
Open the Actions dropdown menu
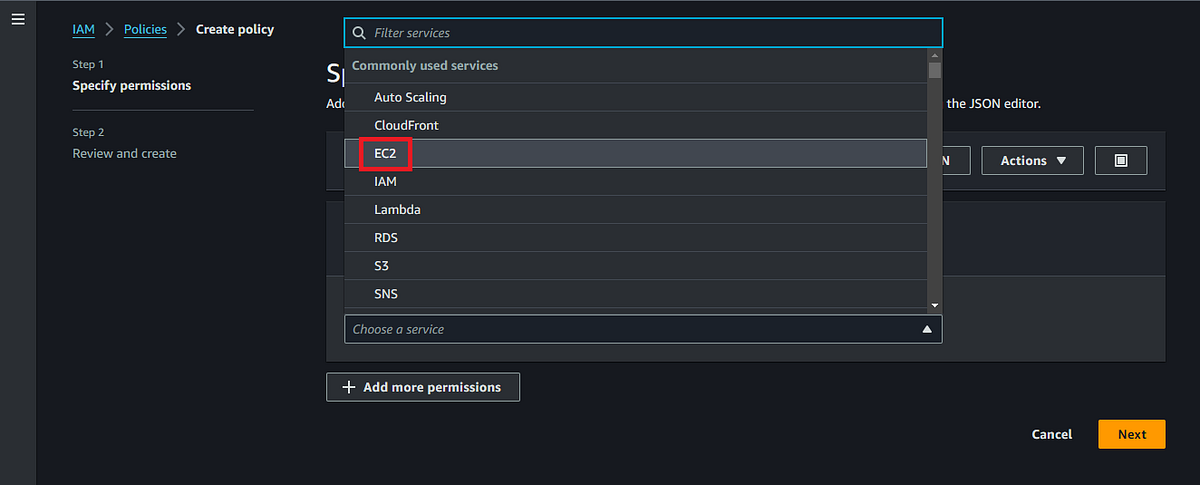1032,161
